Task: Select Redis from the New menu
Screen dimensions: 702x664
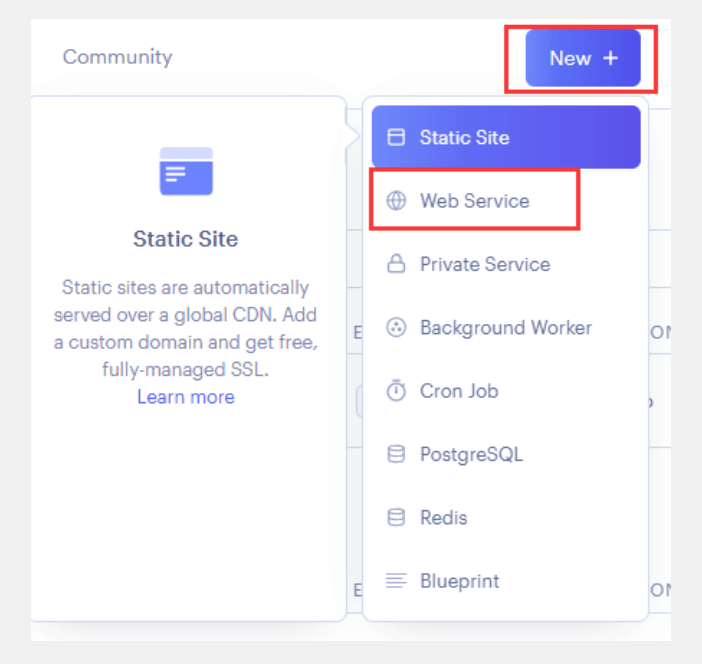Action: (x=443, y=518)
